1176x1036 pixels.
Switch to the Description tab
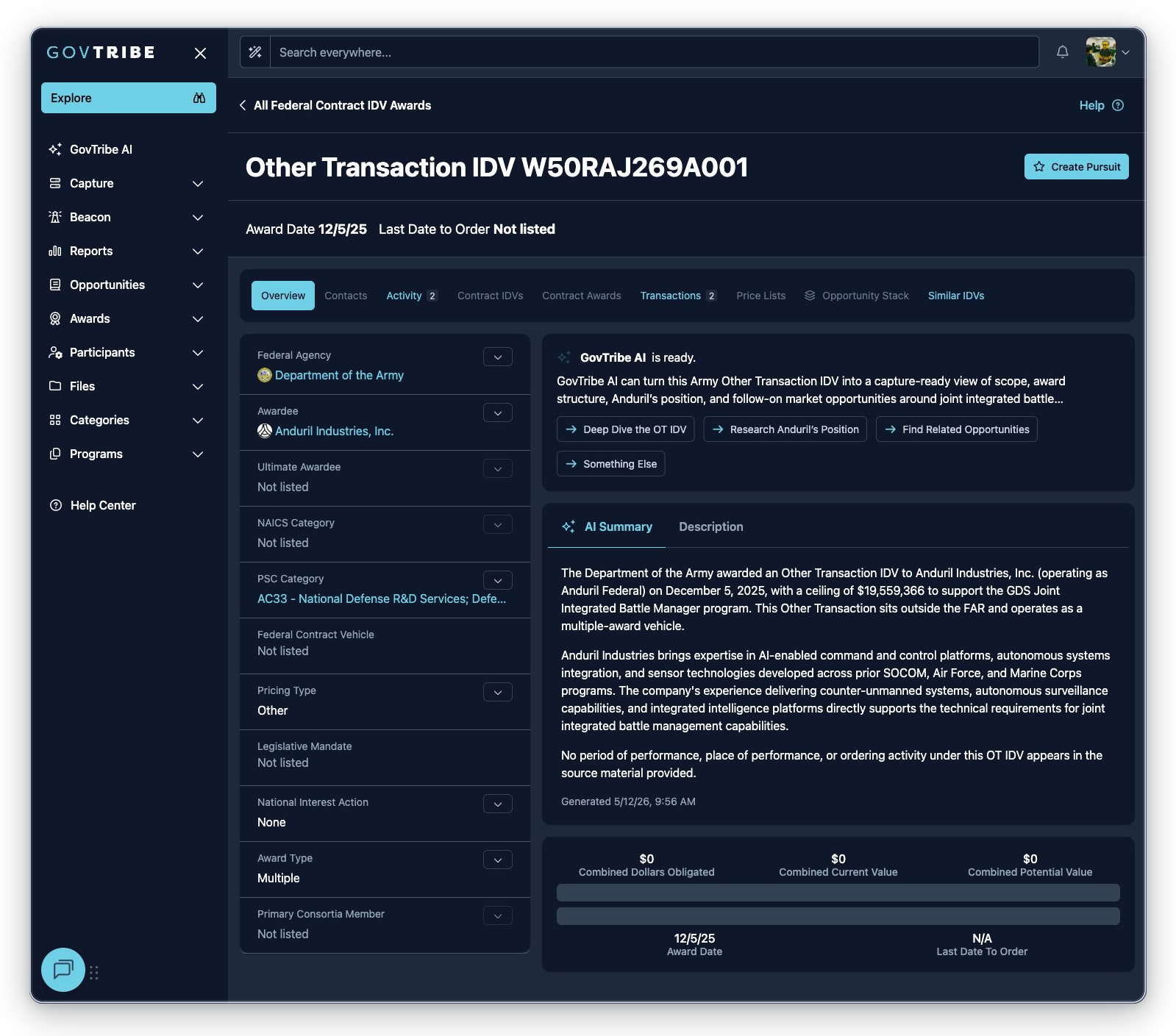(711, 526)
